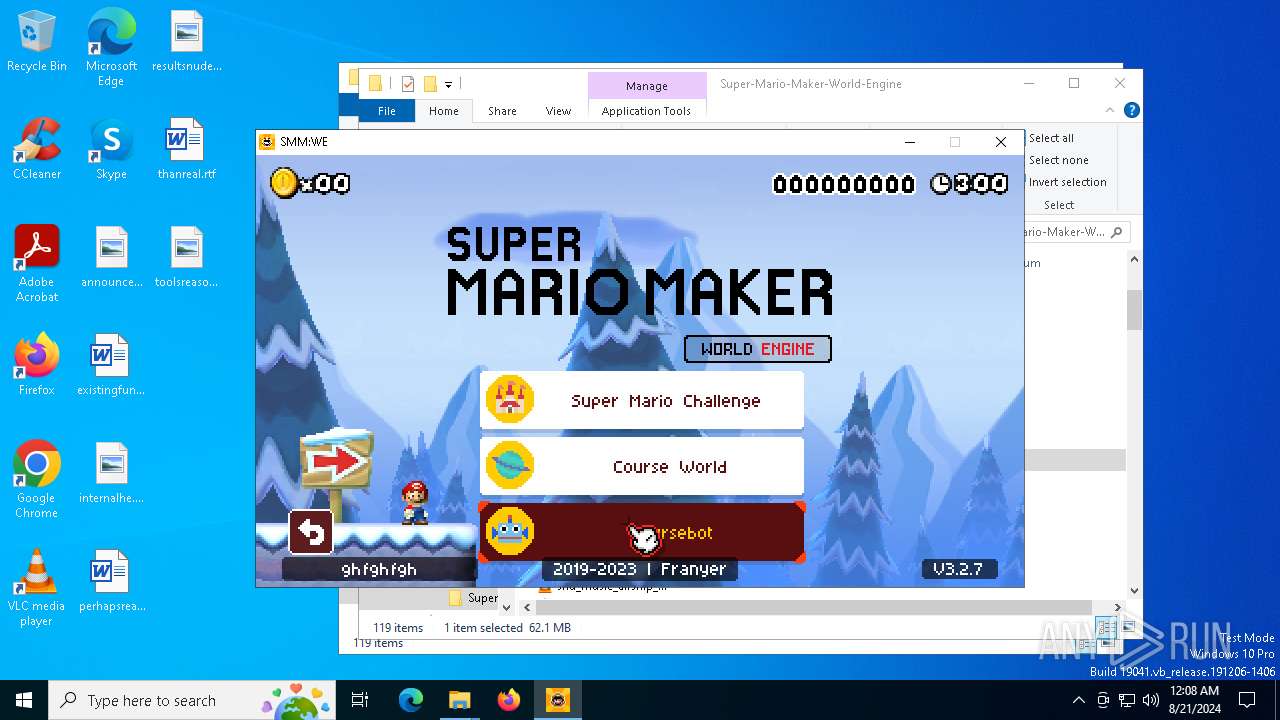1280x720 pixels.
Task: Select the resultsnude image file on desktop
Action: (x=187, y=42)
